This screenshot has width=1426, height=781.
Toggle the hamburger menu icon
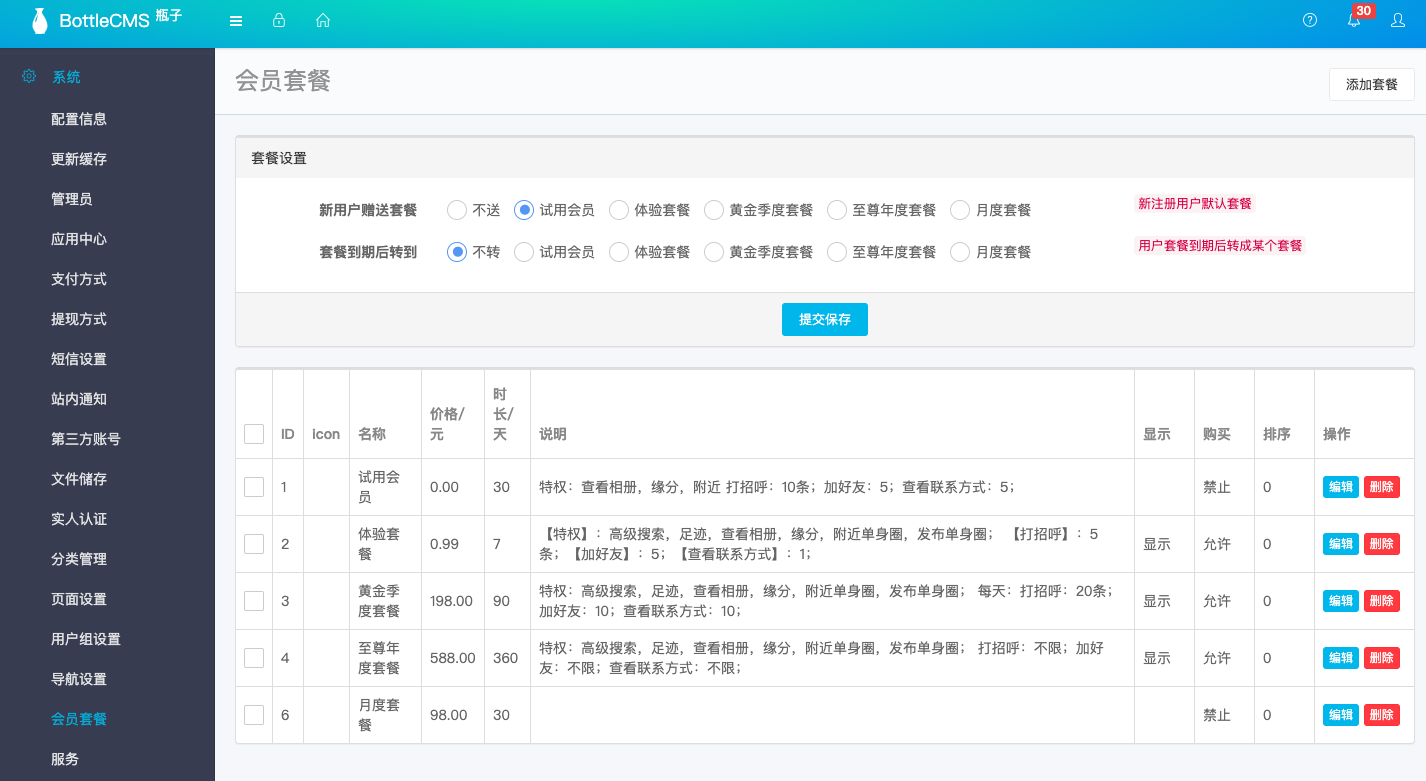(236, 20)
